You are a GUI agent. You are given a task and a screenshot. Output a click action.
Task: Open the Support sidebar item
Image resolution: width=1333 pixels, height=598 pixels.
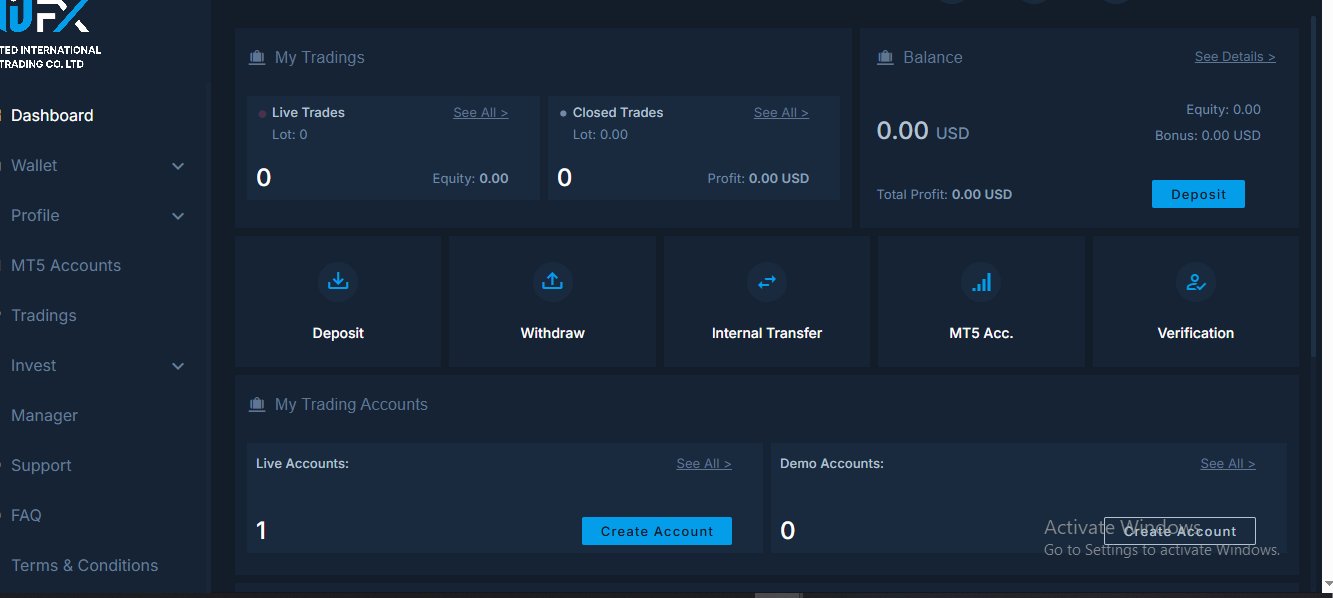[41, 466]
